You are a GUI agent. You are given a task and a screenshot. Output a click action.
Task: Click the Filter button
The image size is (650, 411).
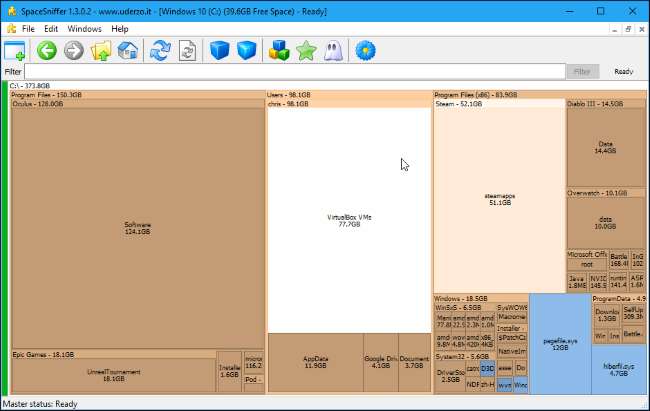coord(582,72)
